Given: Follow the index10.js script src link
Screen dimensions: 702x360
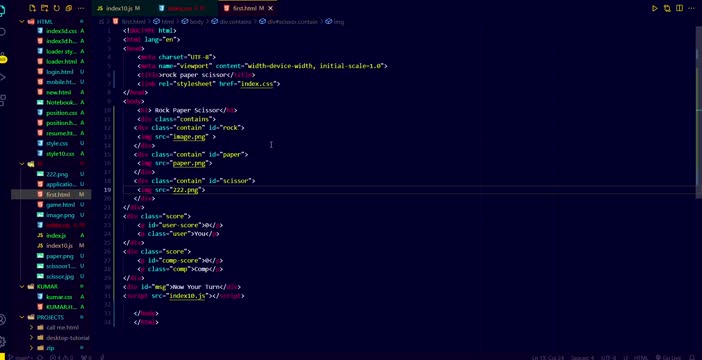Looking at the screenshot, I should (x=187, y=296).
